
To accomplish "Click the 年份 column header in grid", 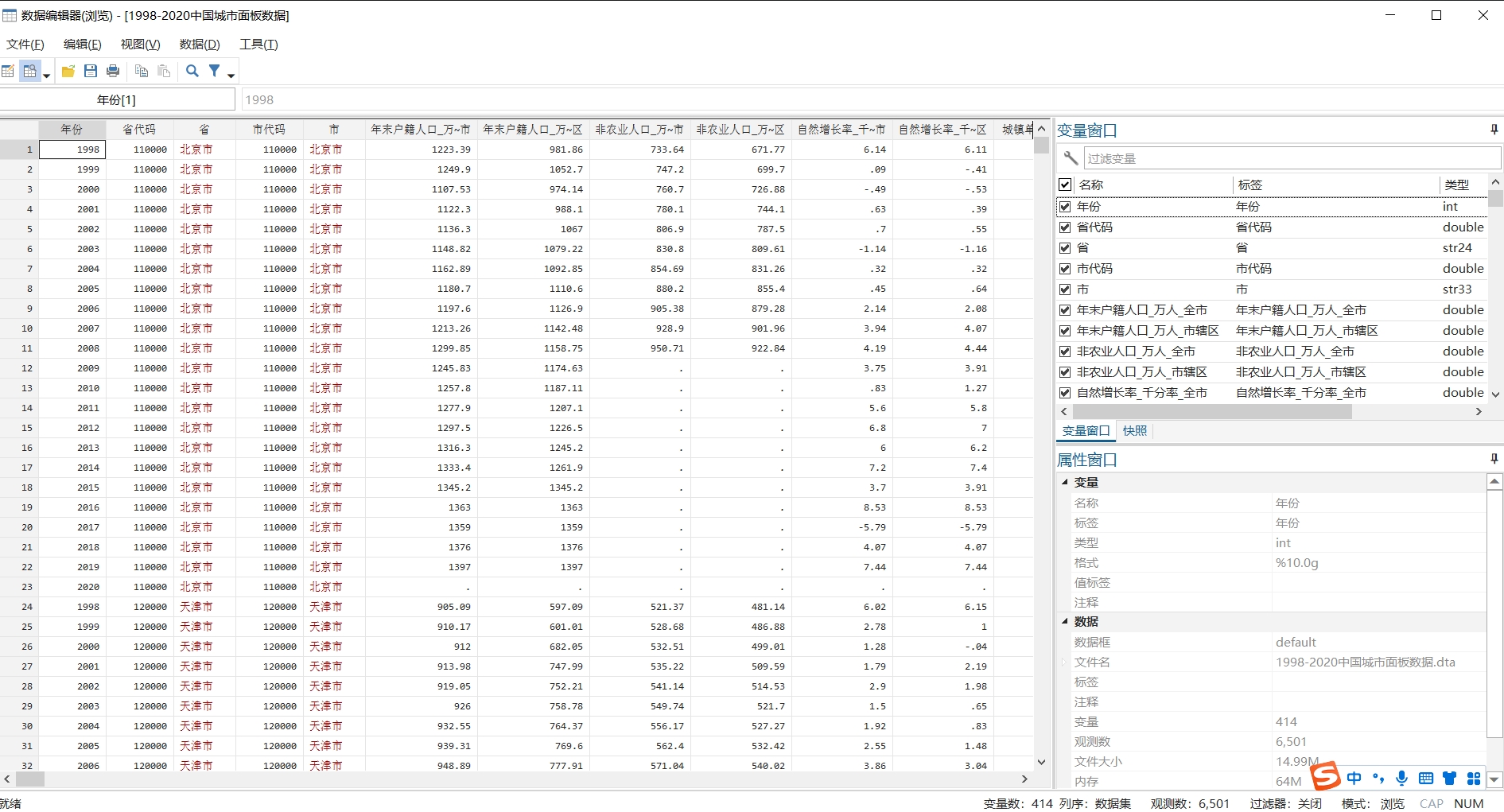I will pos(72,129).
